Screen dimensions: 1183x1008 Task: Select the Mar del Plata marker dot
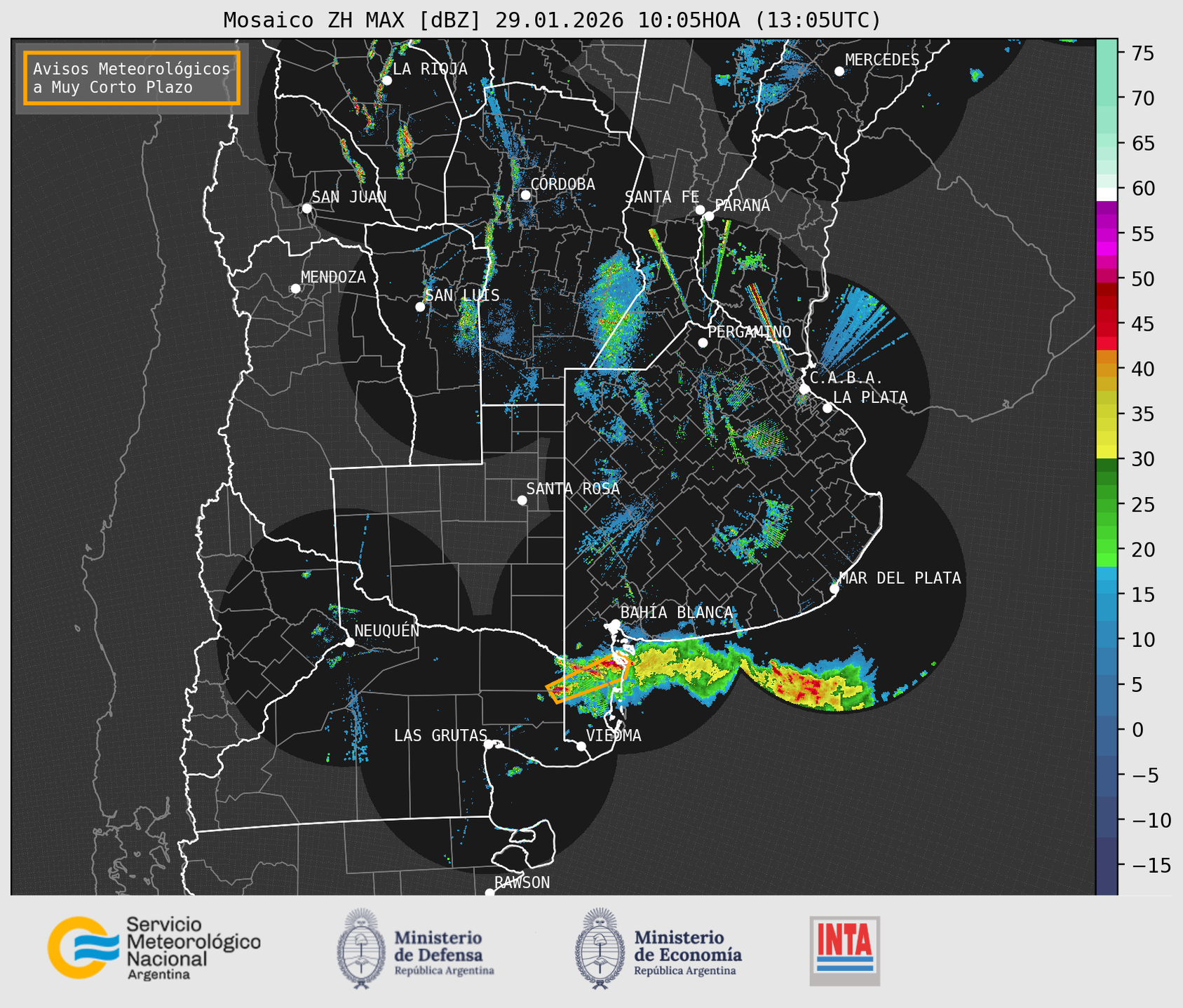coord(834,589)
